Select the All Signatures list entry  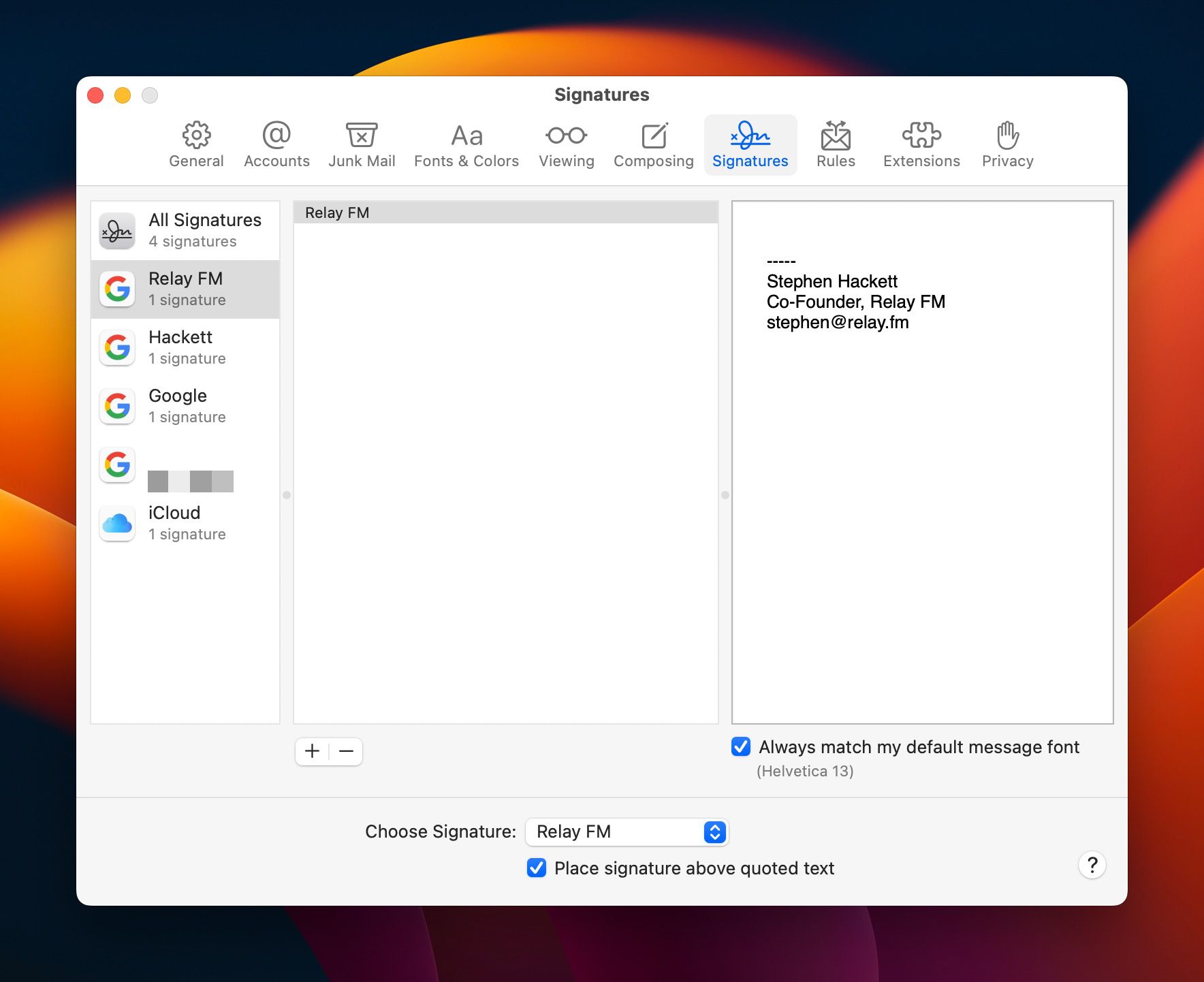pos(185,229)
